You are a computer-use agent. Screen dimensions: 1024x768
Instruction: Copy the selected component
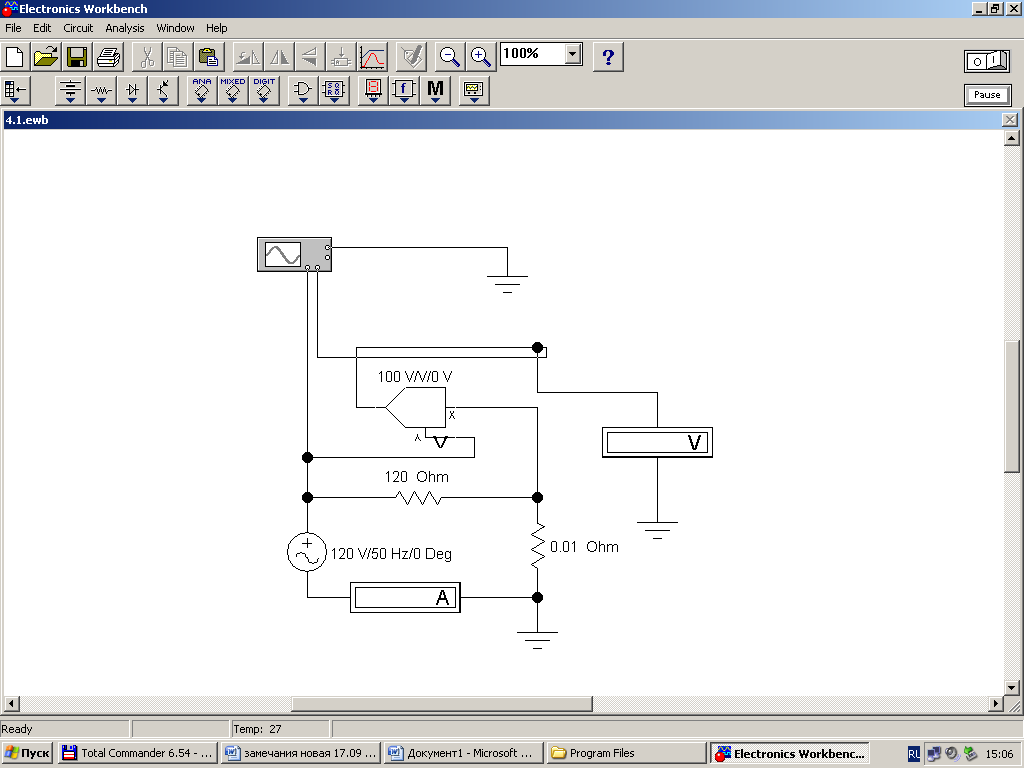click(178, 57)
